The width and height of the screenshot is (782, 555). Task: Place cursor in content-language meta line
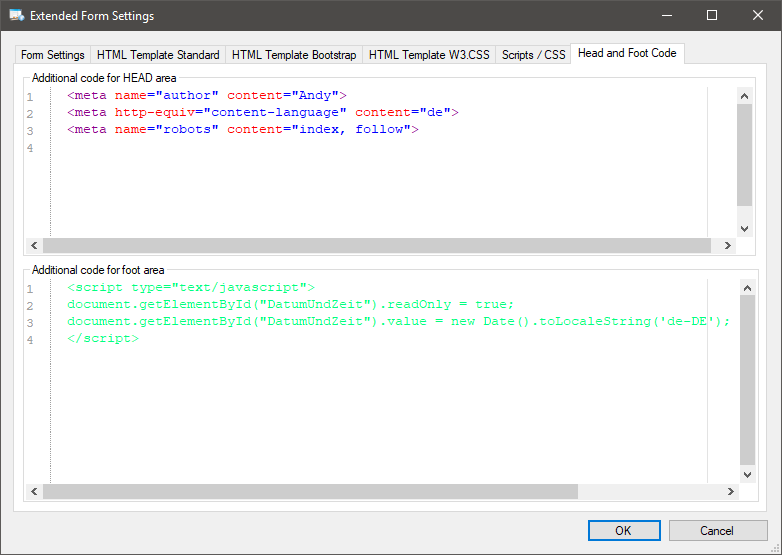click(x=263, y=112)
